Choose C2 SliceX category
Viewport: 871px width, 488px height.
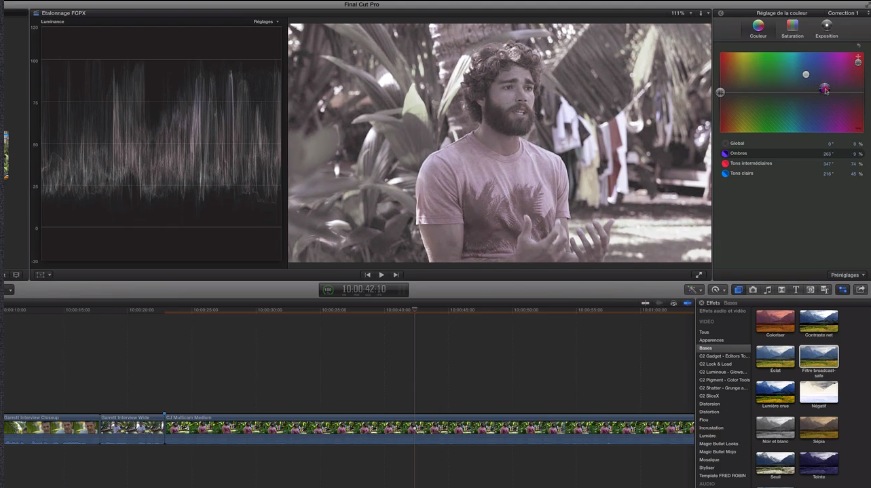[709, 396]
